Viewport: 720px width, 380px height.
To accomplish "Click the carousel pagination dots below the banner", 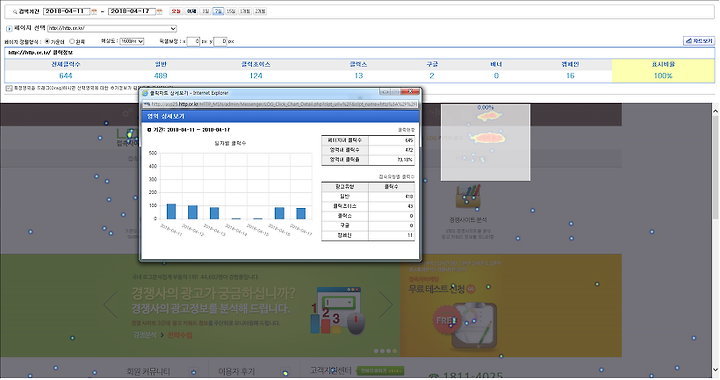I will coord(385,351).
